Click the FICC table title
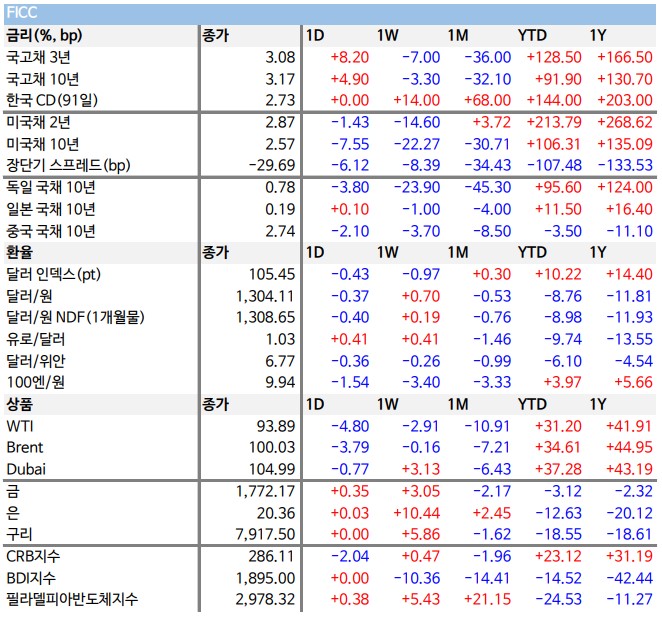The height and width of the screenshot is (618, 662). tap(22, 13)
